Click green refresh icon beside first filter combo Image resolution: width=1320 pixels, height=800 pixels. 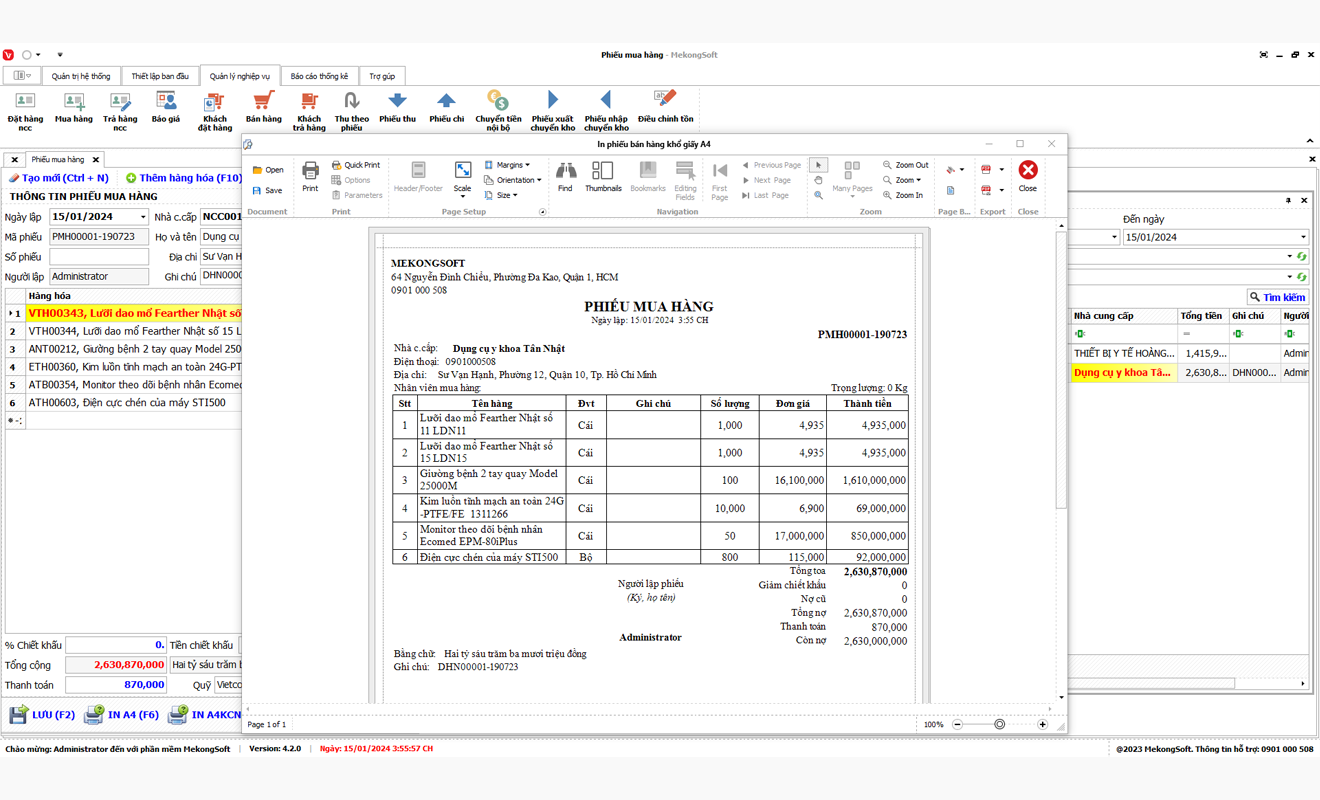coord(1301,257)
